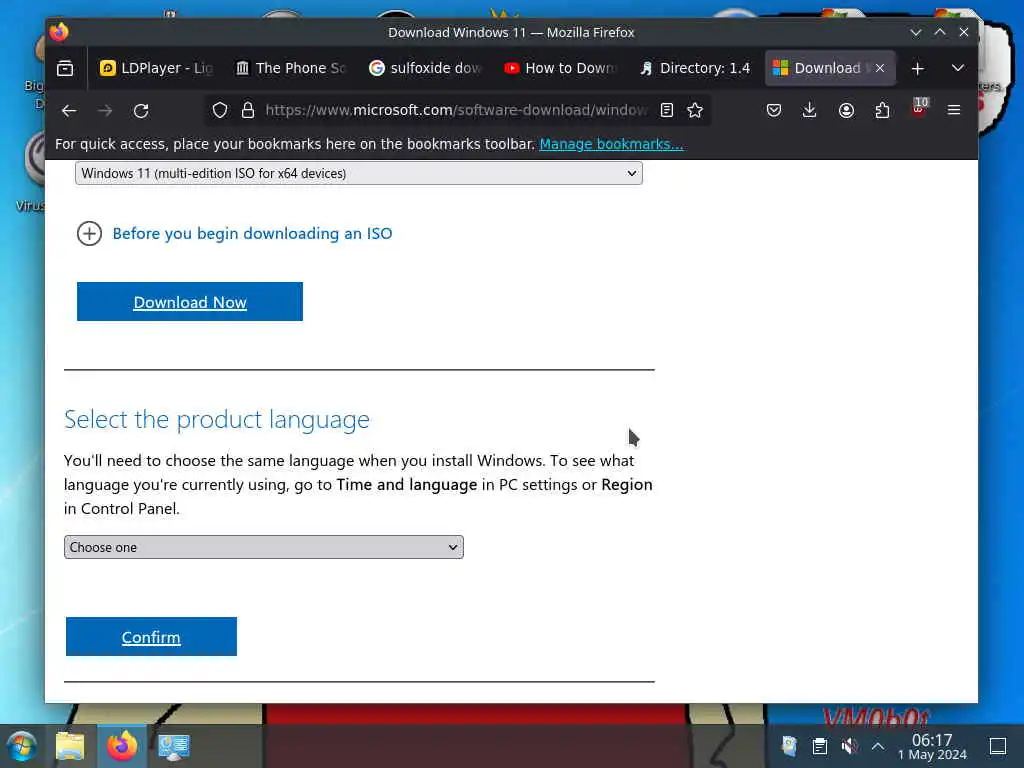This screenshot has width=1024, height=768.
Task: Toggle reader view in the address bar
Action: point(666,110)
